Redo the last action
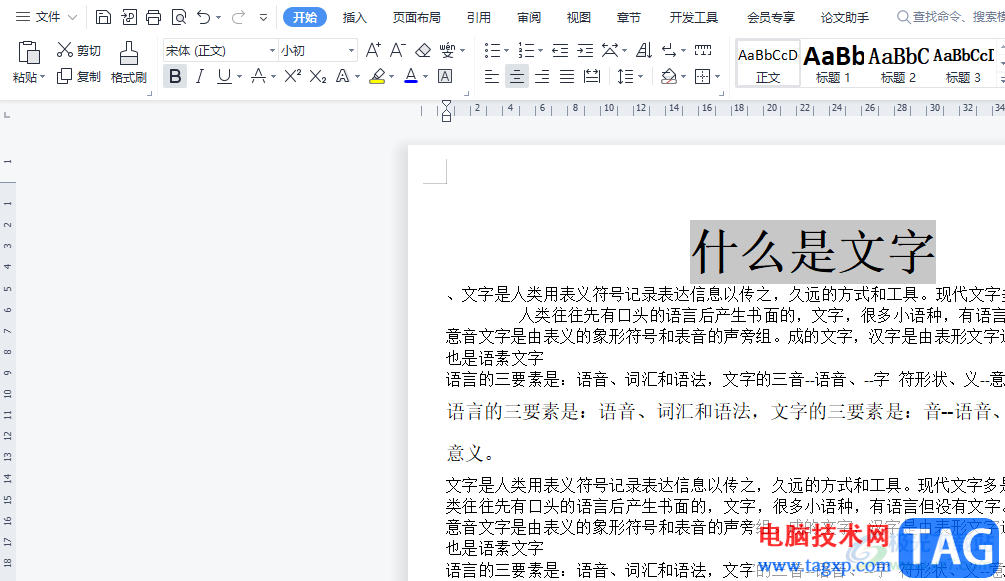 [x=238, y=17]
